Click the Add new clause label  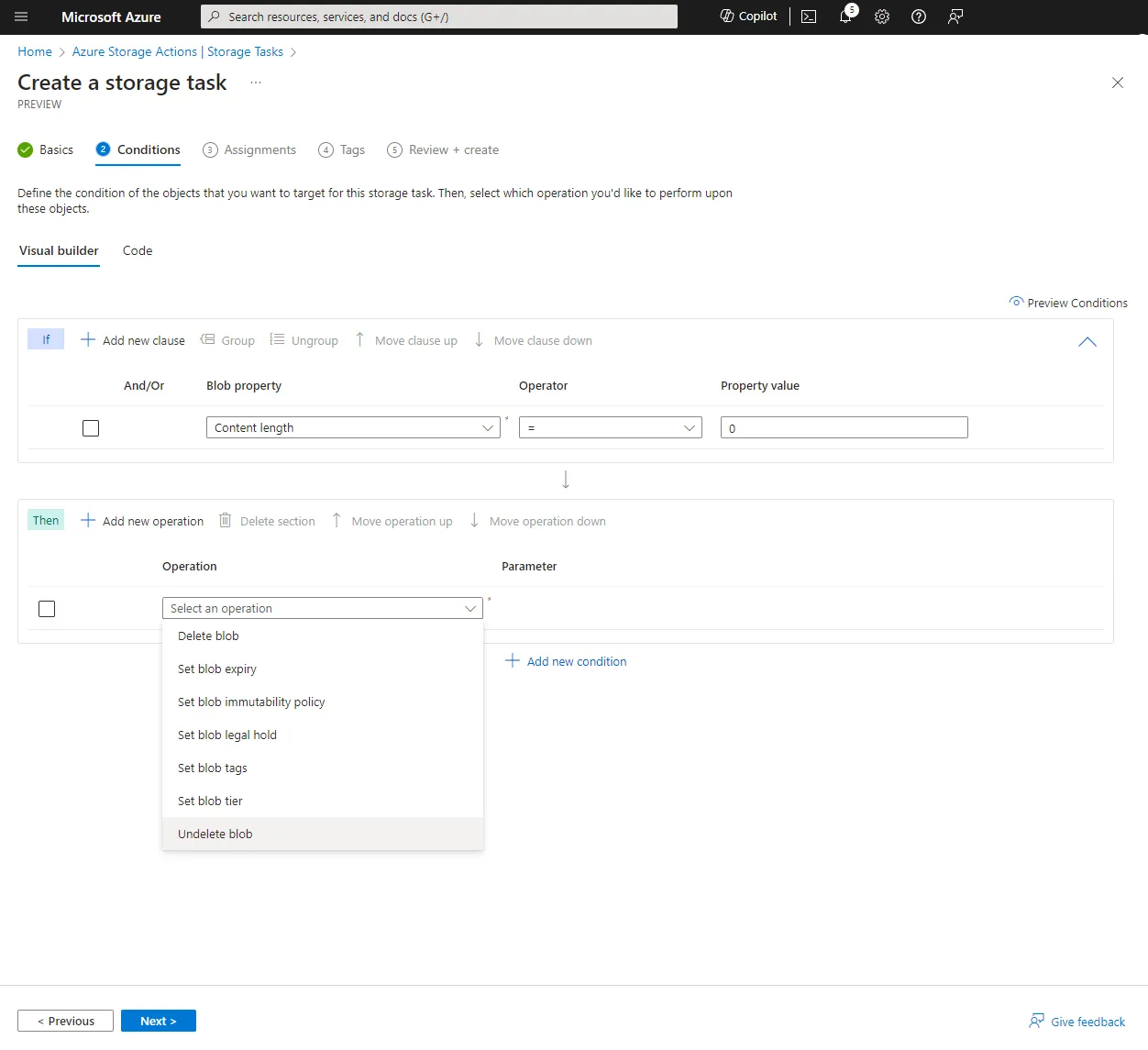(144, 340)
